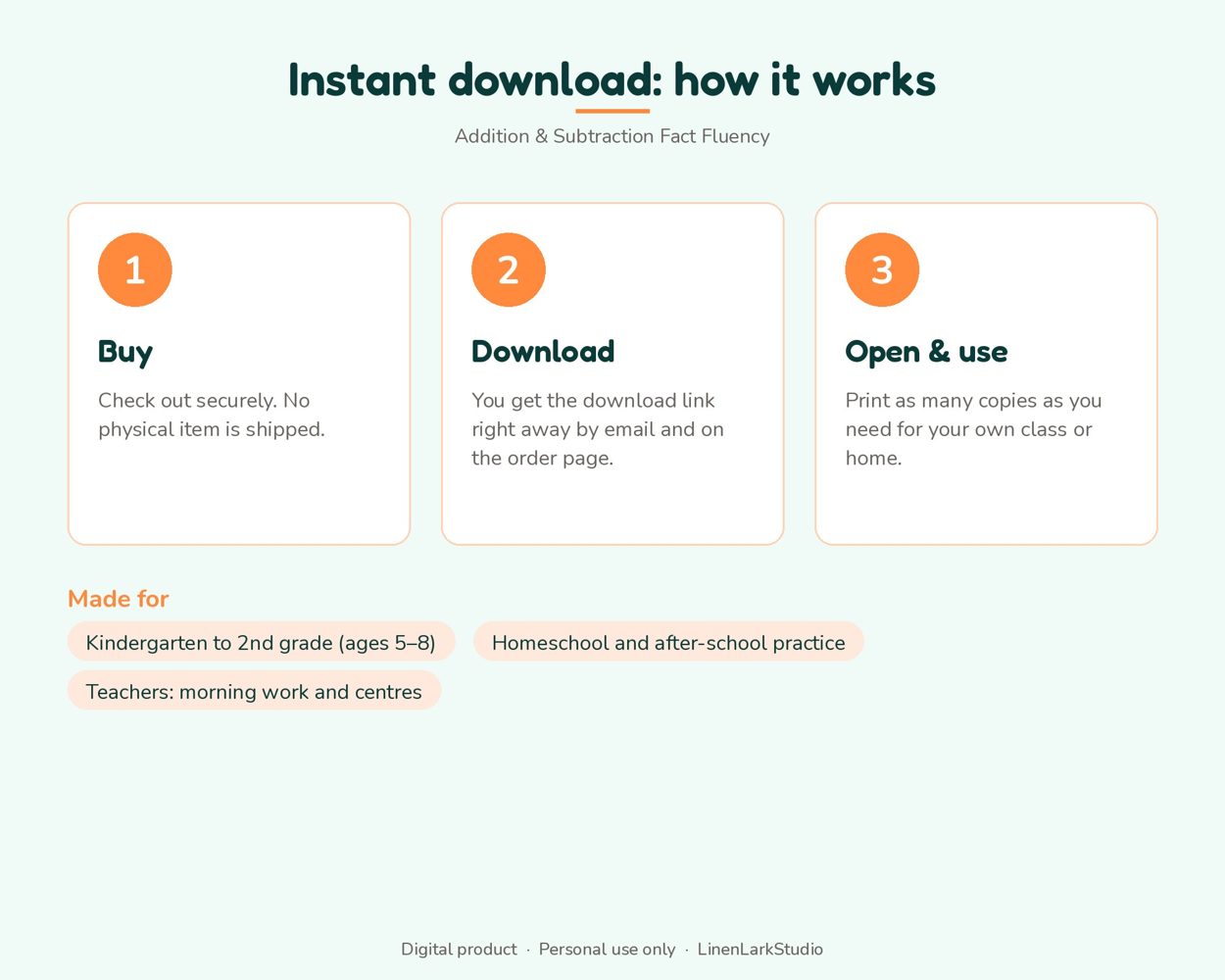Click the Addition & Subtraction Fact Fluency subtitle
The width and height of the screenshot is (1225, 980).
coord(612,136)
